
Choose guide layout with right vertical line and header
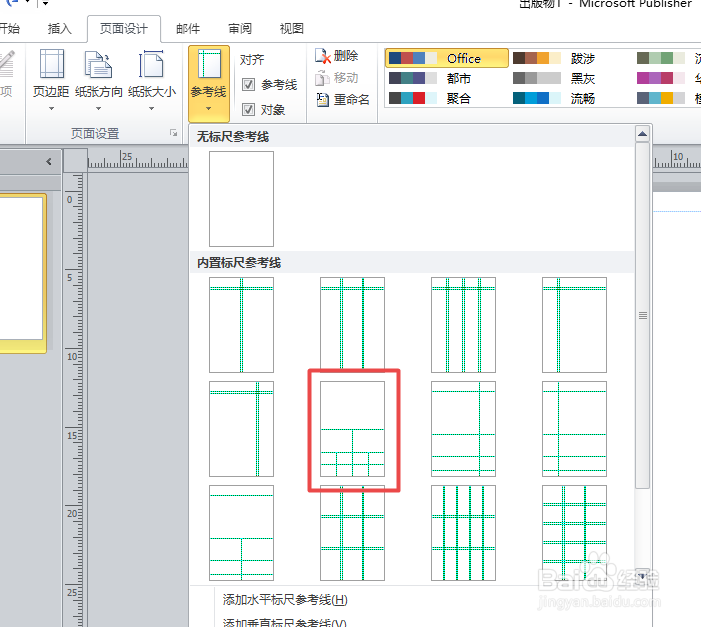[241, 429]
